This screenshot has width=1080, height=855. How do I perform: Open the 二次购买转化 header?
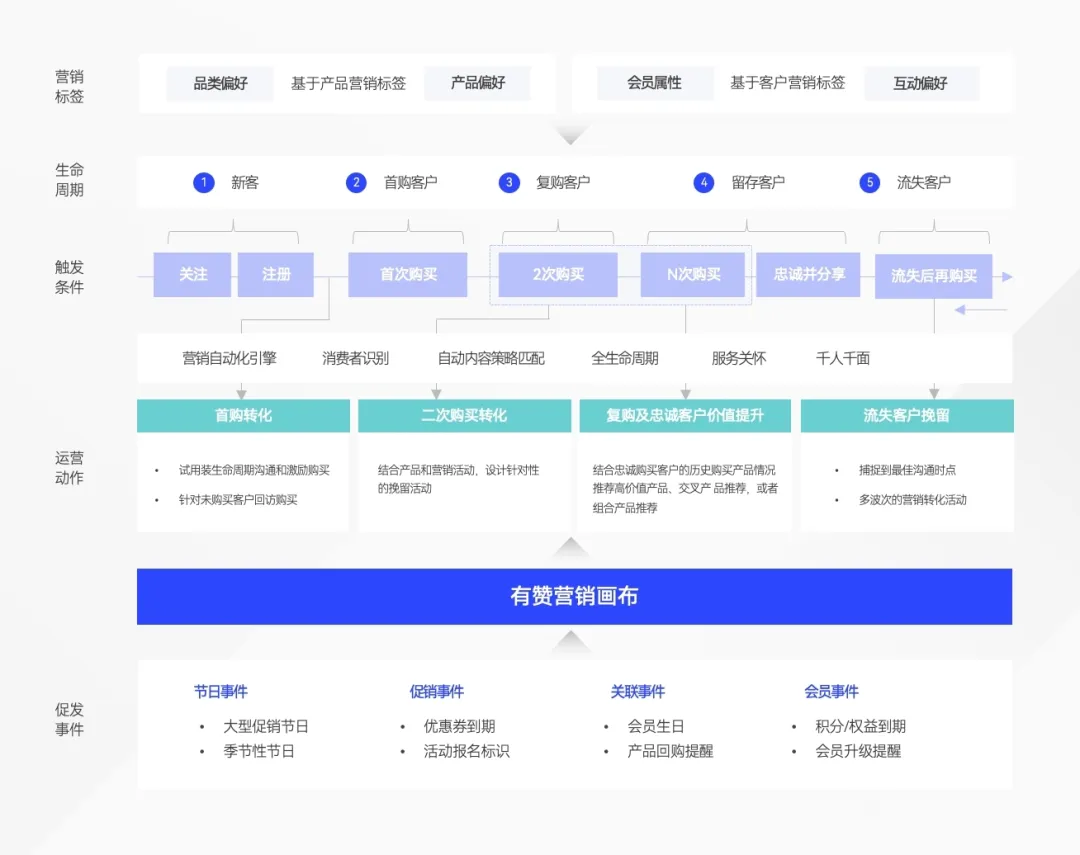tap(464, 415)
